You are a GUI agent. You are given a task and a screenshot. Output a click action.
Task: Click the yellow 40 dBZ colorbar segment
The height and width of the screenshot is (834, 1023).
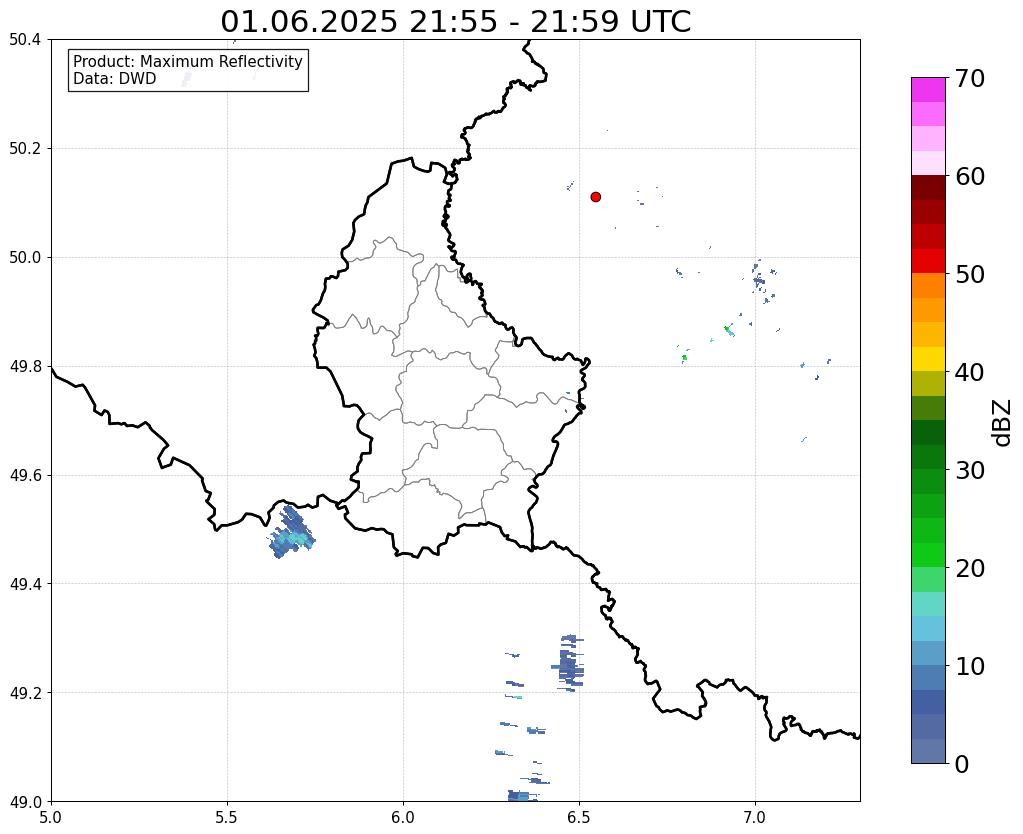point(928,359)
